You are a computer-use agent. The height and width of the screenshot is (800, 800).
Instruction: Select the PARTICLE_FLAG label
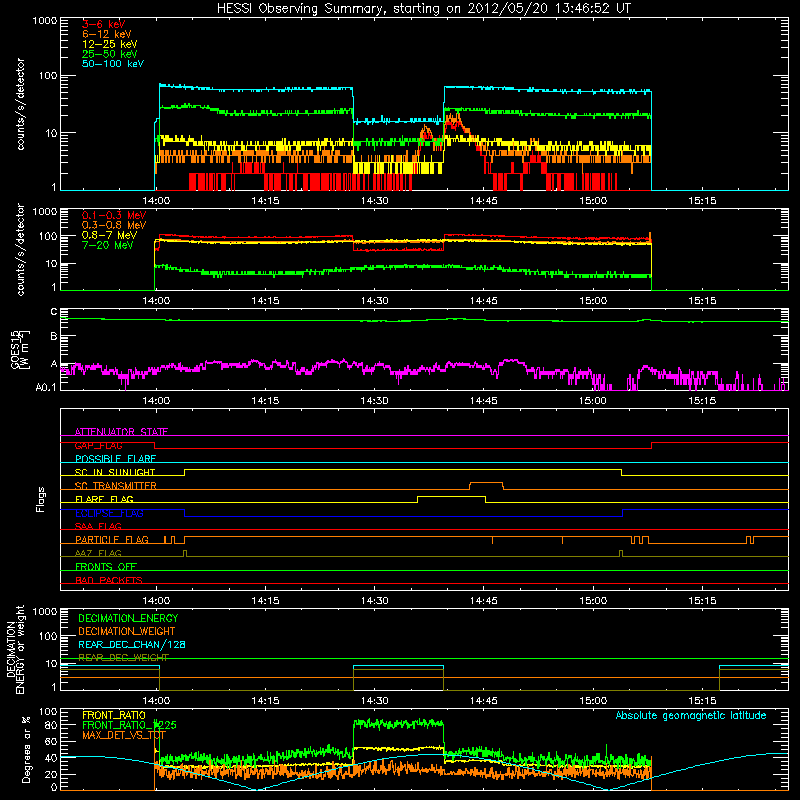tap(112, 540)
